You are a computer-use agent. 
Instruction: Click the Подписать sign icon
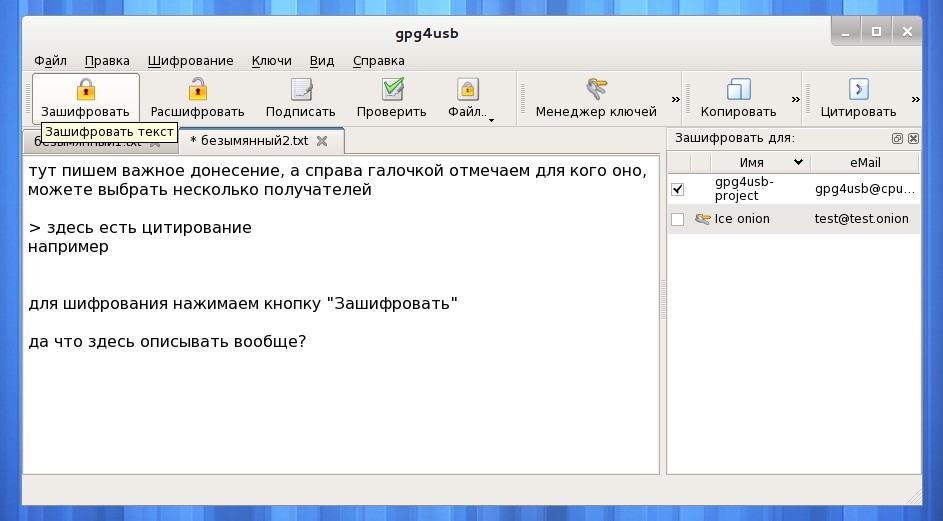click(301, 90)
